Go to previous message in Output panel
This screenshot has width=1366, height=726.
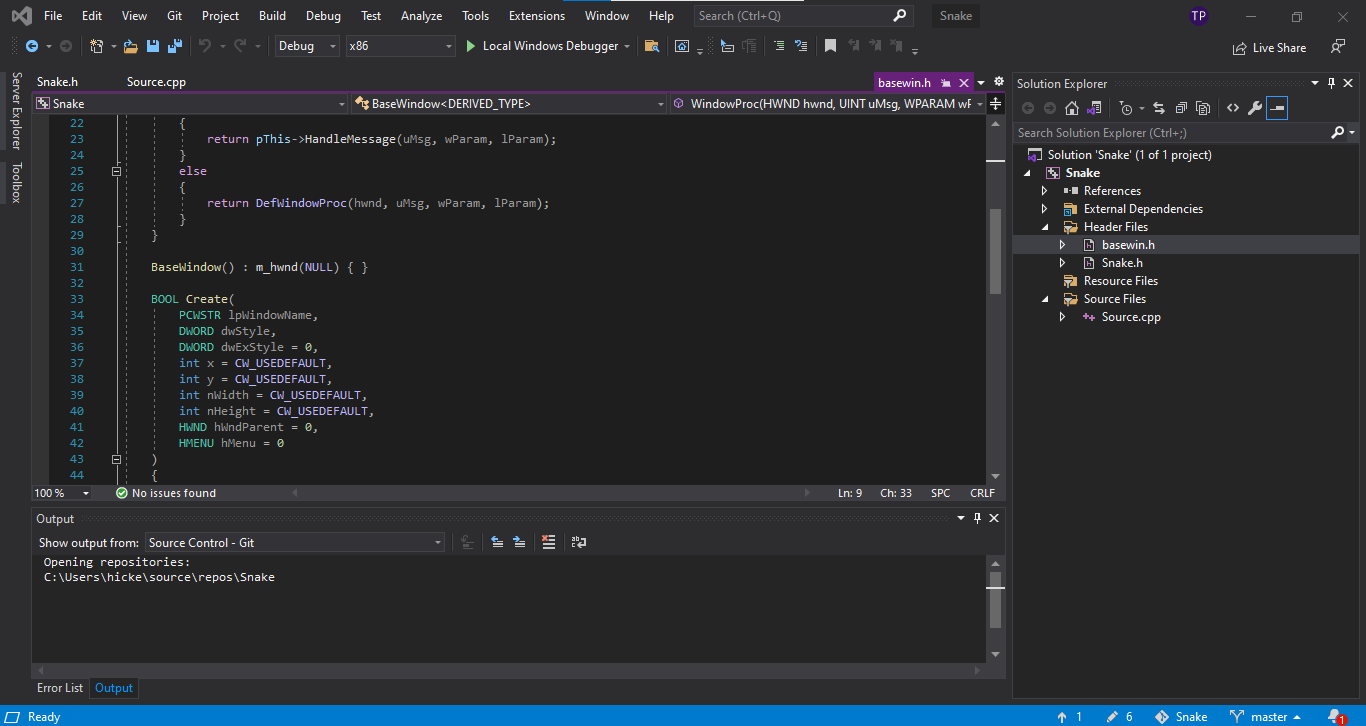pos(497,542)
